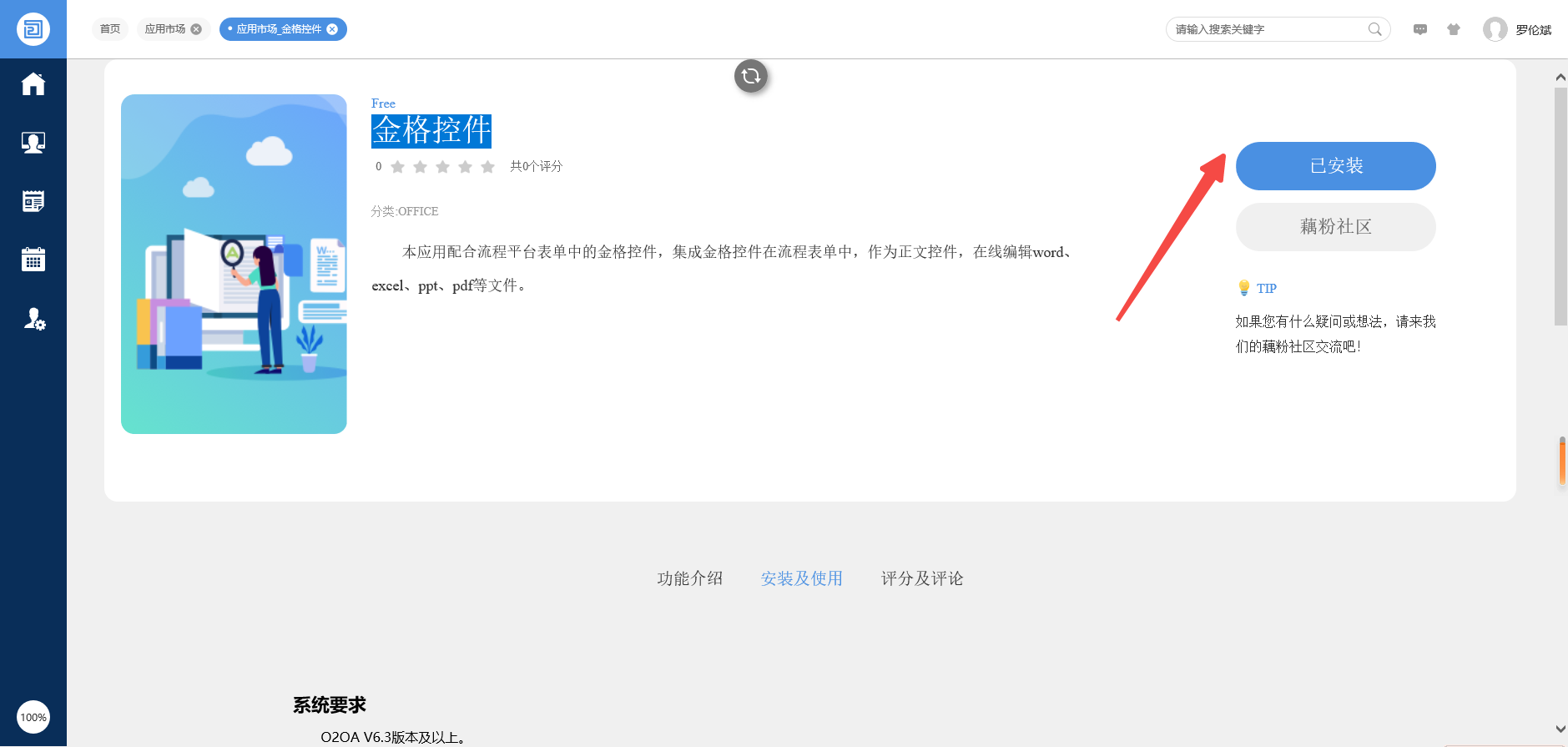This screenshot has width=1568, height=747.
Task: Click the search keyword input field
Action: [1268, 29]
